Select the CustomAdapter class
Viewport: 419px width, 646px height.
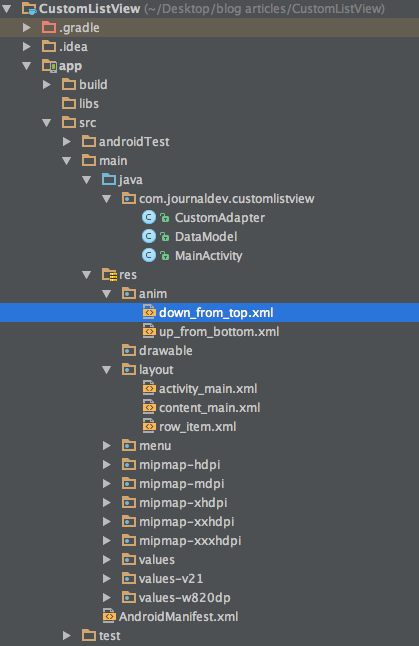(220, 218)
